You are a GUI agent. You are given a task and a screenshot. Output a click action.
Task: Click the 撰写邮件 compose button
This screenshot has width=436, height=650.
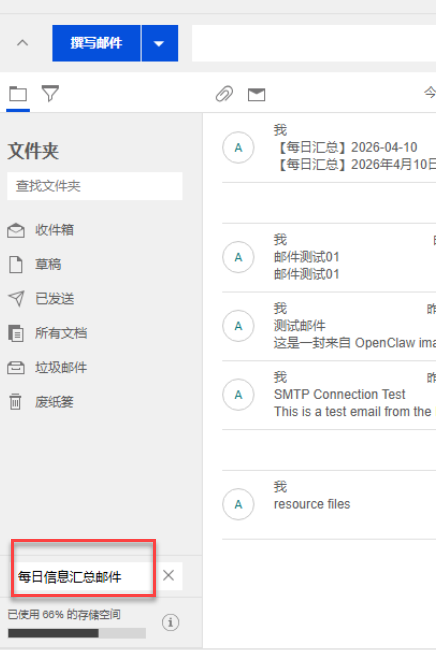(96, 43)
